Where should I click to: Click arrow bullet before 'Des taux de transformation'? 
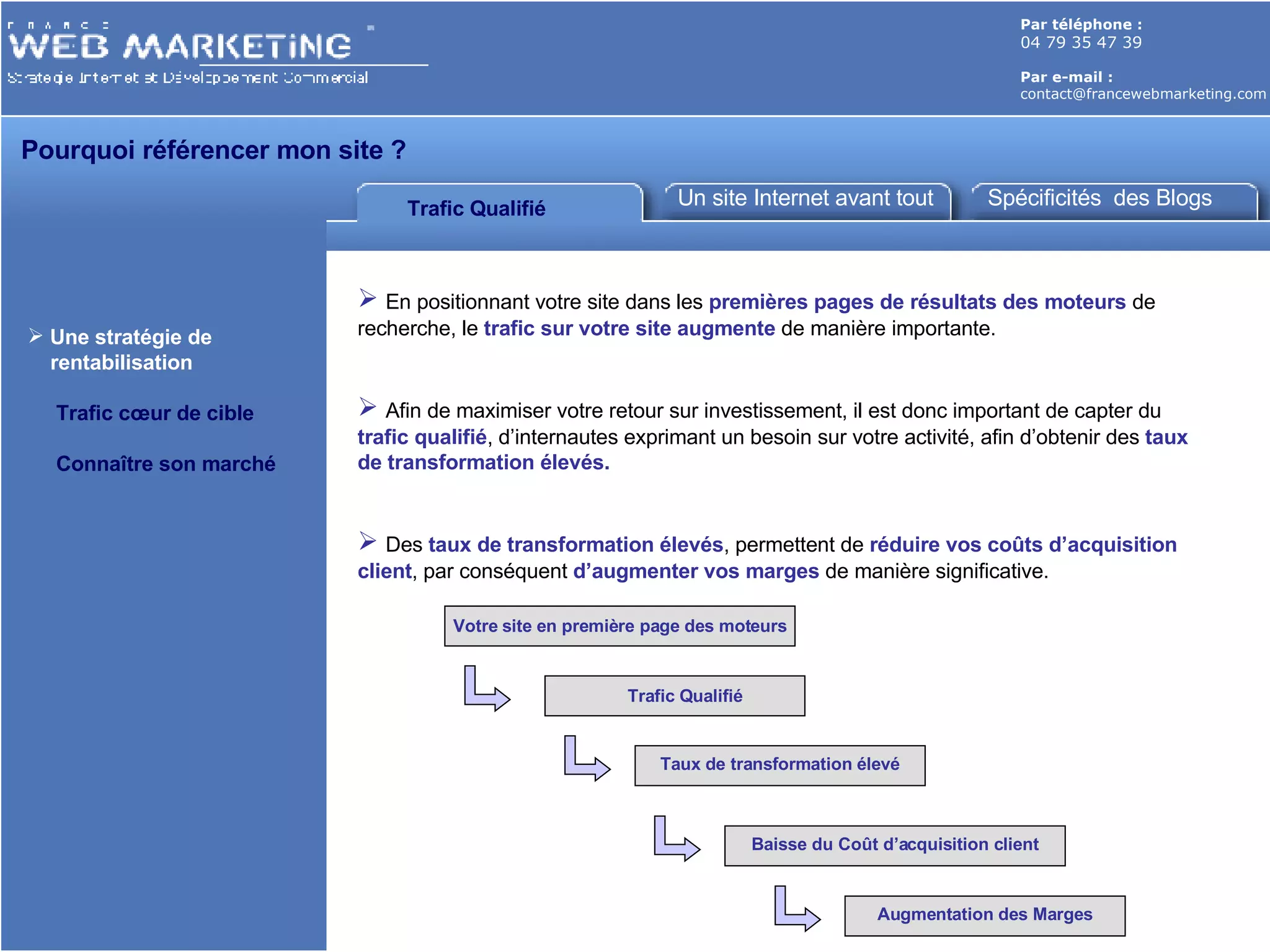(368, 541)
